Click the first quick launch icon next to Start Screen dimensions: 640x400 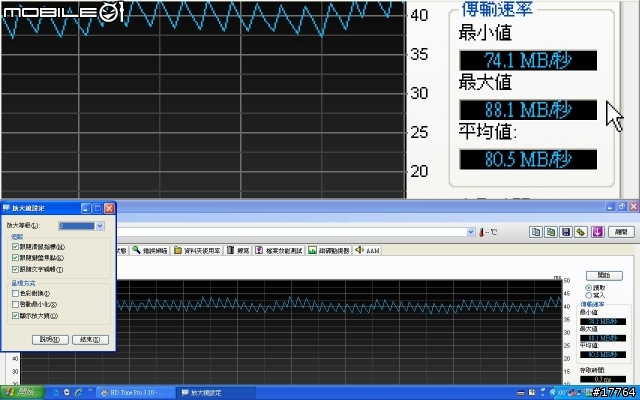pyautogui.click(x=55, y=393)
